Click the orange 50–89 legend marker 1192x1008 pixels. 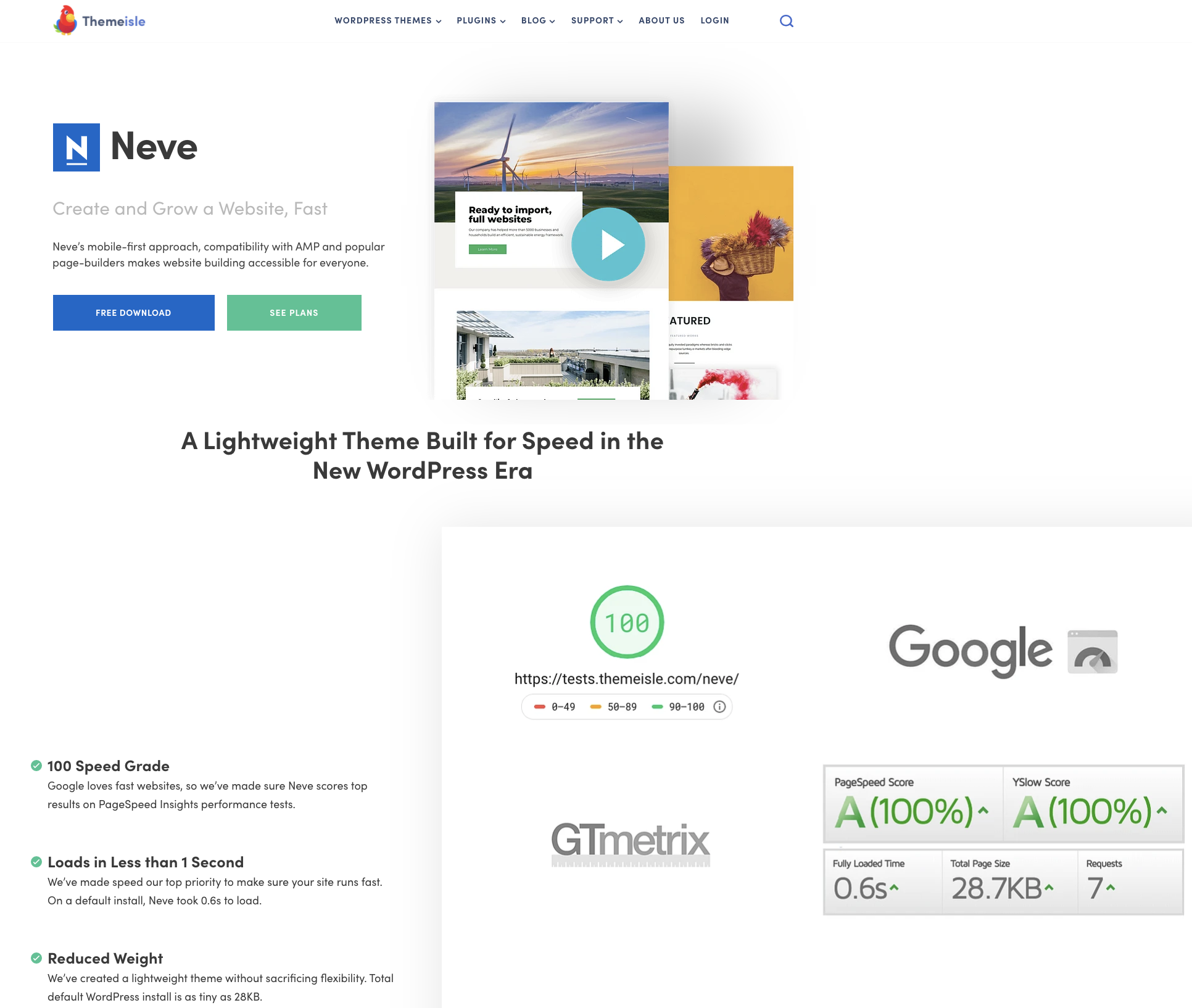pyautogui.click(x=596, y=707)
